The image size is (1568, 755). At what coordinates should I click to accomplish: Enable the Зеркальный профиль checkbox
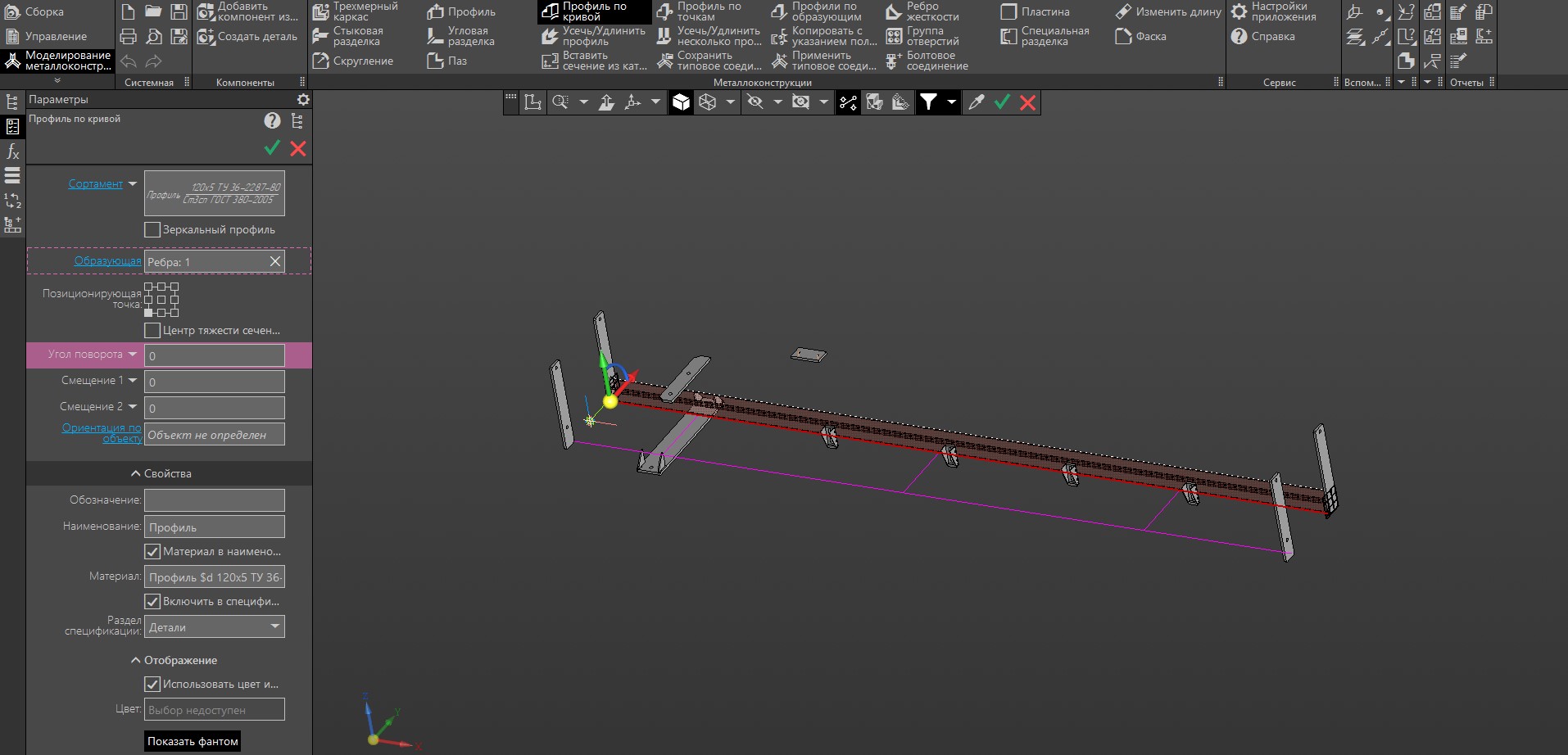pos(152,229)
